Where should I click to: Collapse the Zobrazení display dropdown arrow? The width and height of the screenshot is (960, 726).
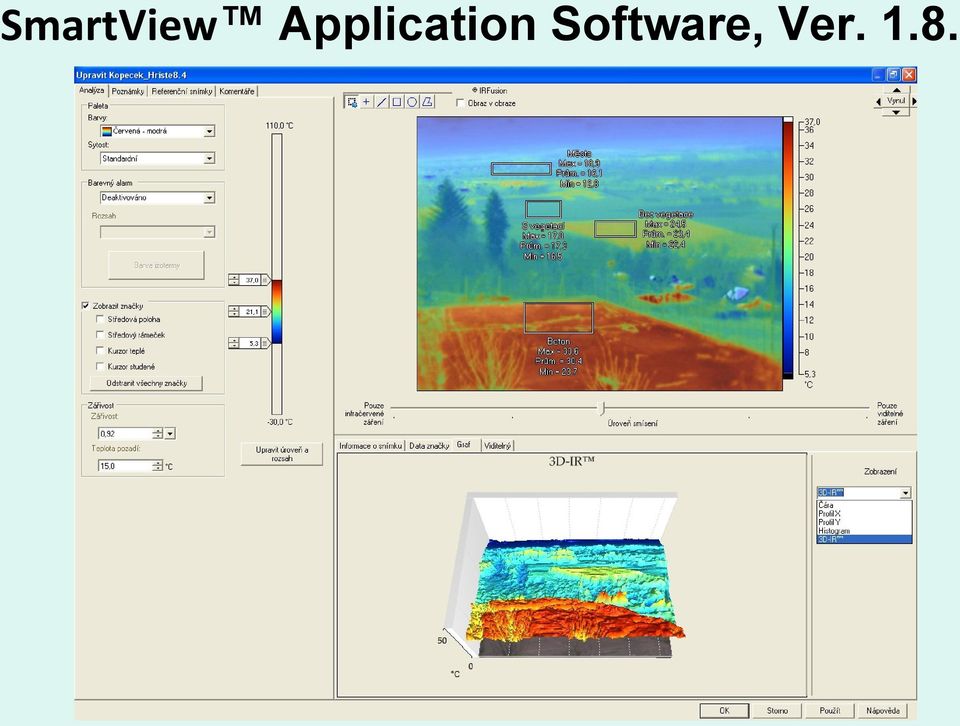tap(906, 493)
